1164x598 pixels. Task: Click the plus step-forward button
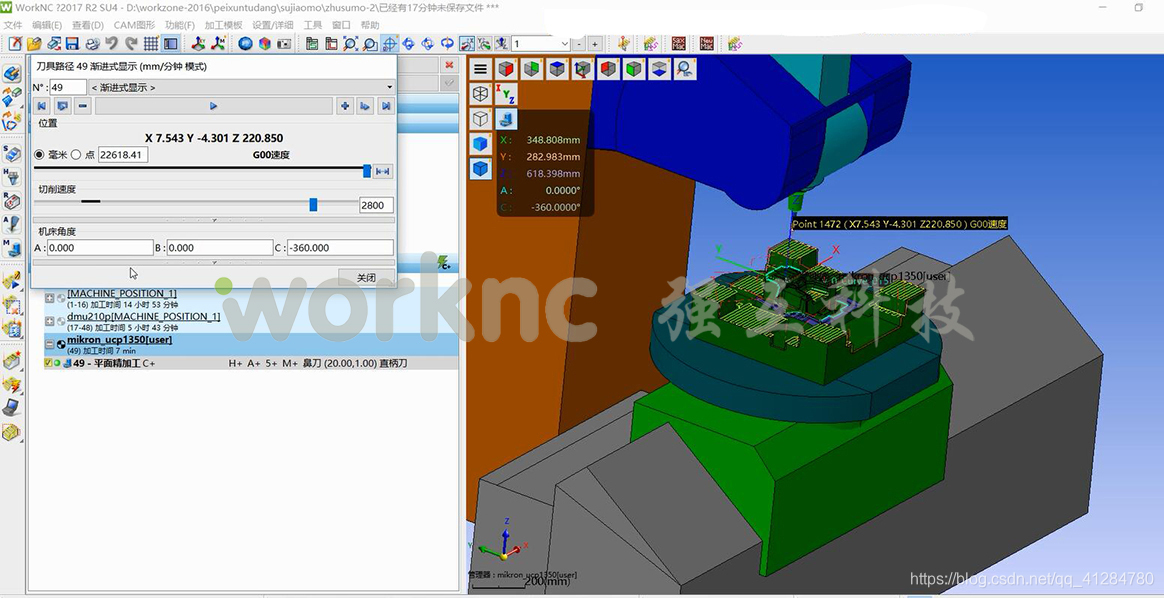click(x=344, y=106)
